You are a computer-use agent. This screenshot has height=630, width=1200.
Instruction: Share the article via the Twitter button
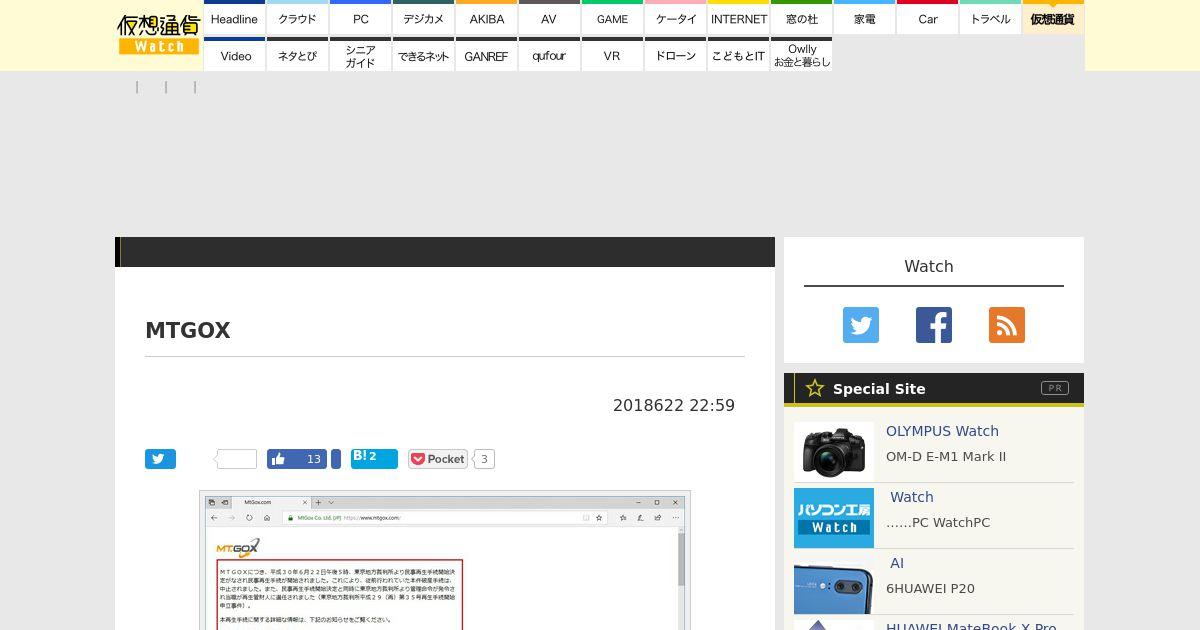[x=160, y=459]
